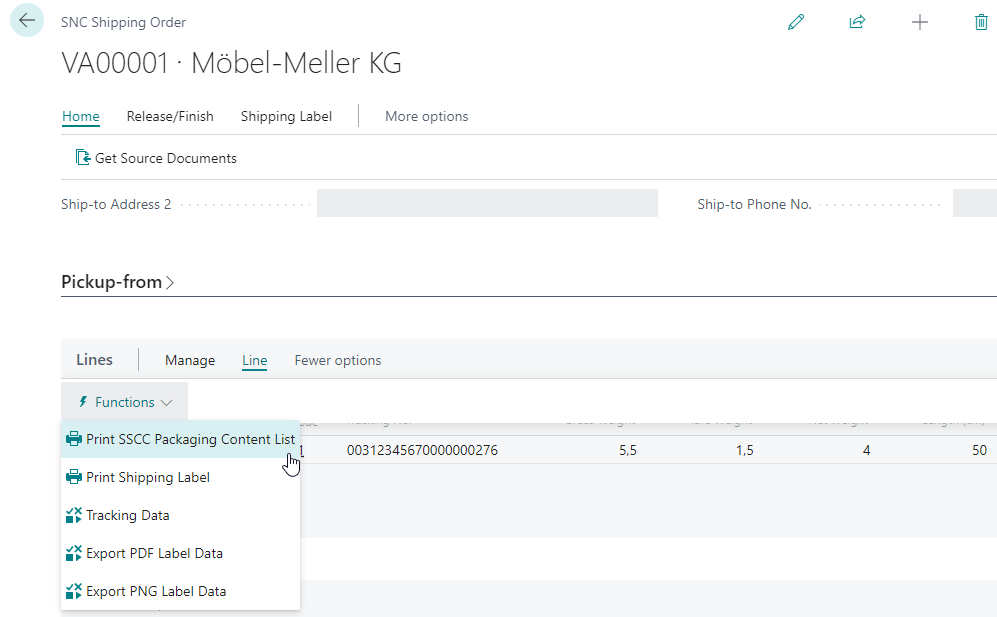The height and width of the screenshot is (617, 997).
Task: Expand the Pickup-from section
Action: point(118,282)
